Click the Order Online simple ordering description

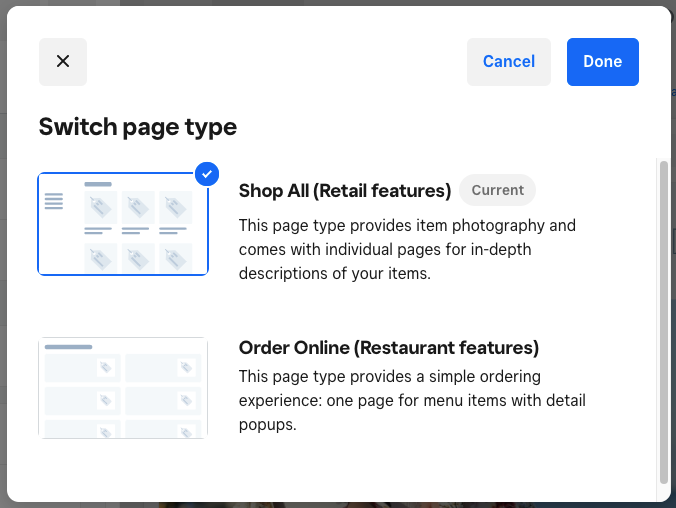412,400
